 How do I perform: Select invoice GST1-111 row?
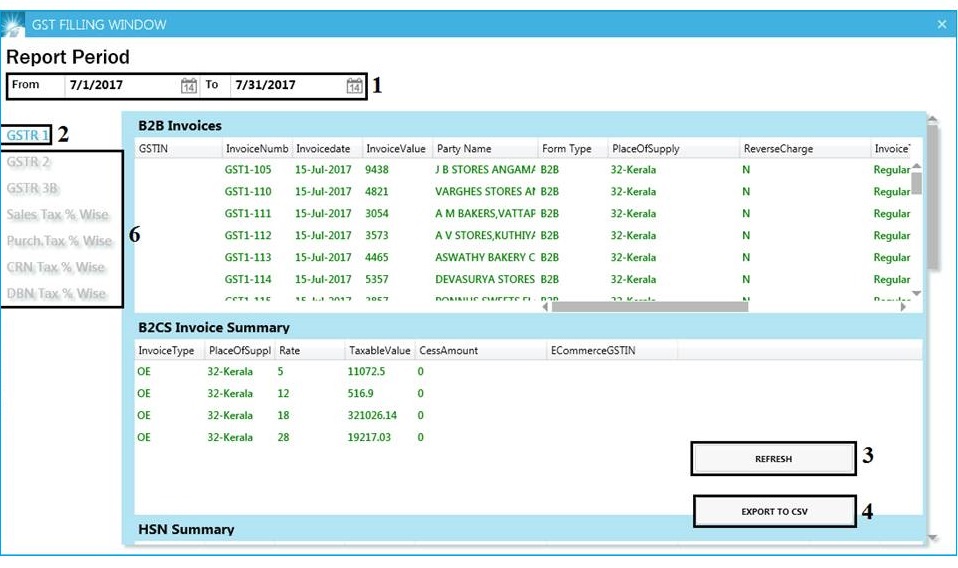click(522, 214)
